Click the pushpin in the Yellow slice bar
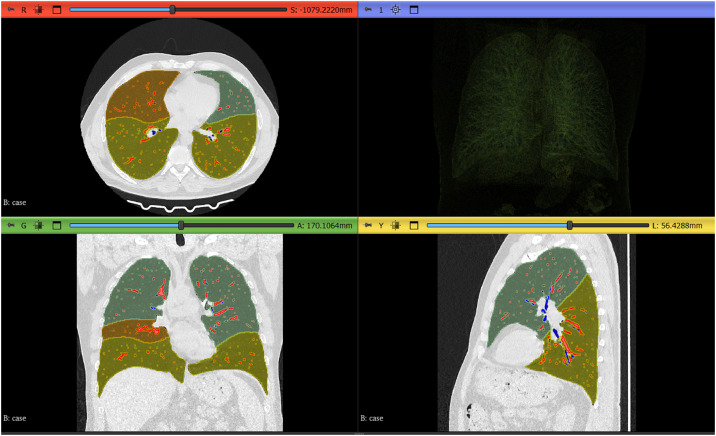The image size is (716, 436). [368, 225]
